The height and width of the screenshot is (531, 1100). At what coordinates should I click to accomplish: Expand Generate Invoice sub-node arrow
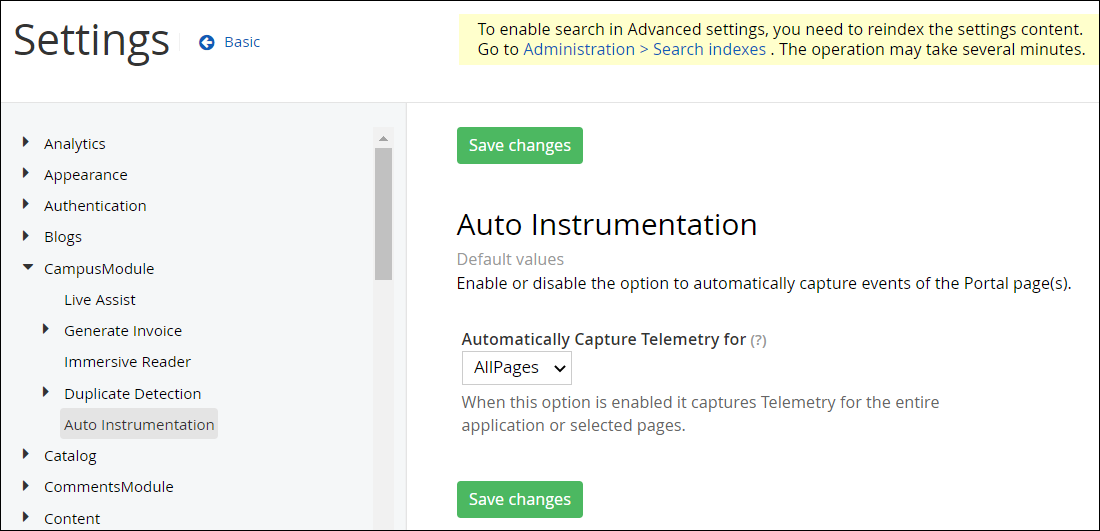pos(46,329)
